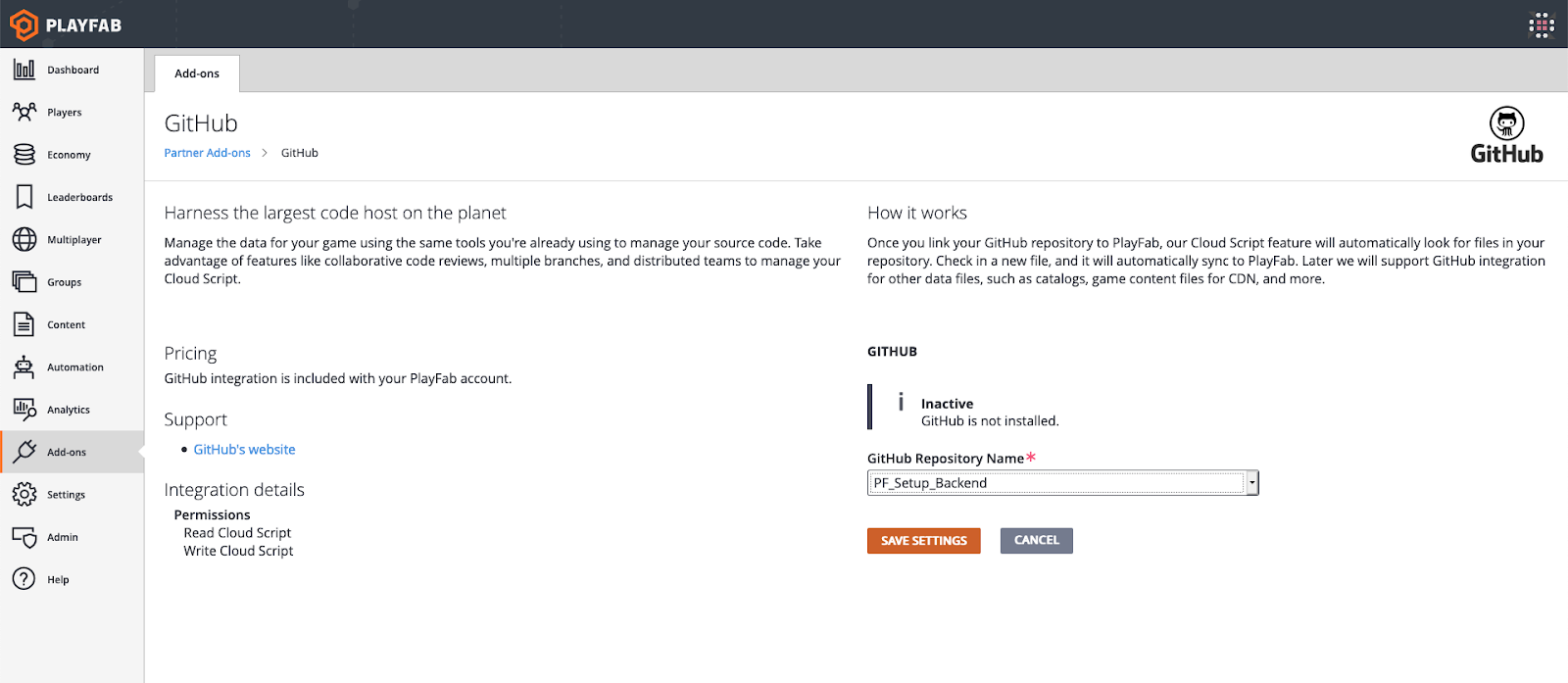Click the 'GitHub is not installed.' message
Viewport: 1568px width, 683px height.
pos(990,421)
